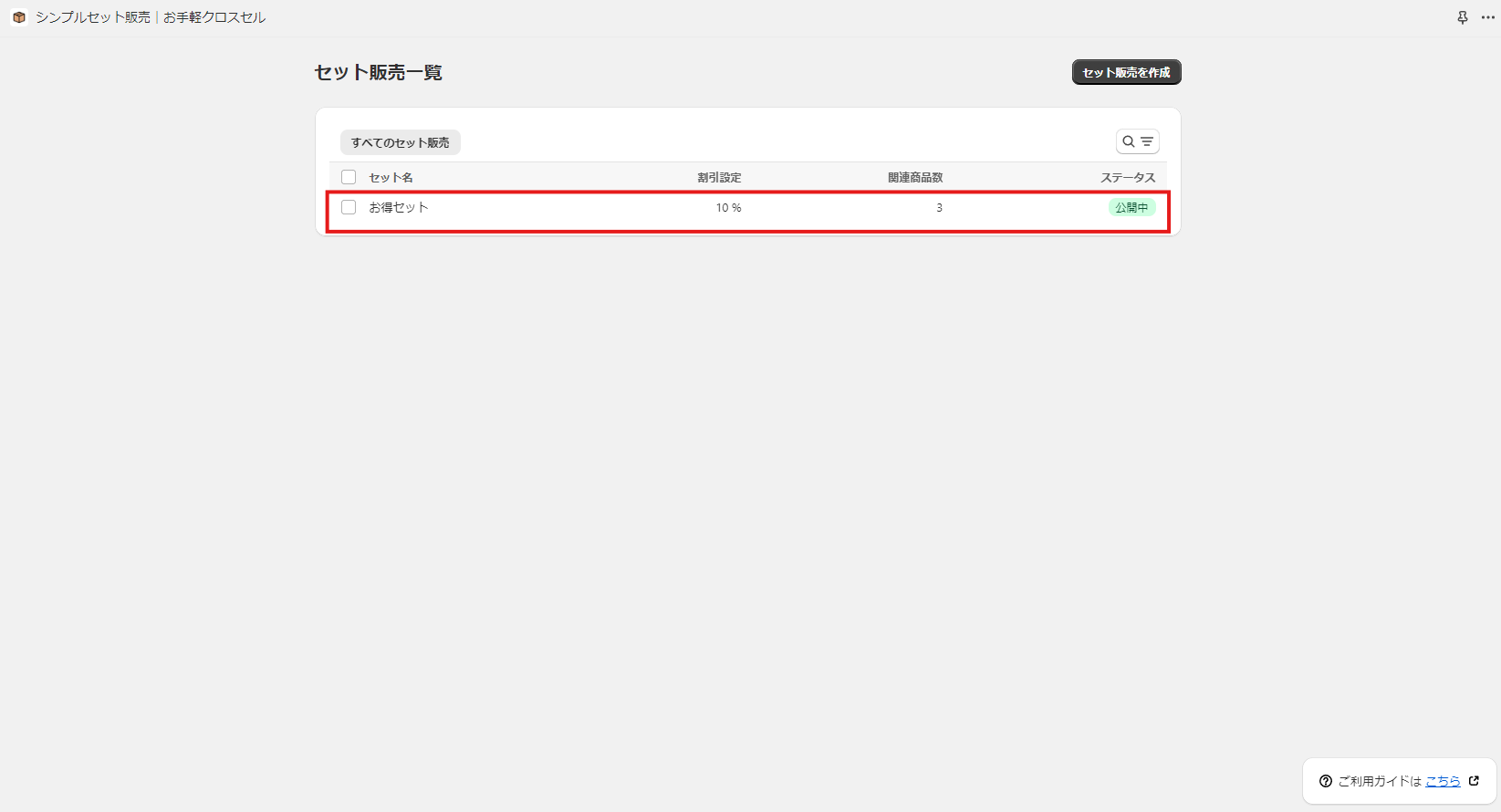Pin the app with the pin icon
1501x812 pixels.
click(x=1463, y=17)
